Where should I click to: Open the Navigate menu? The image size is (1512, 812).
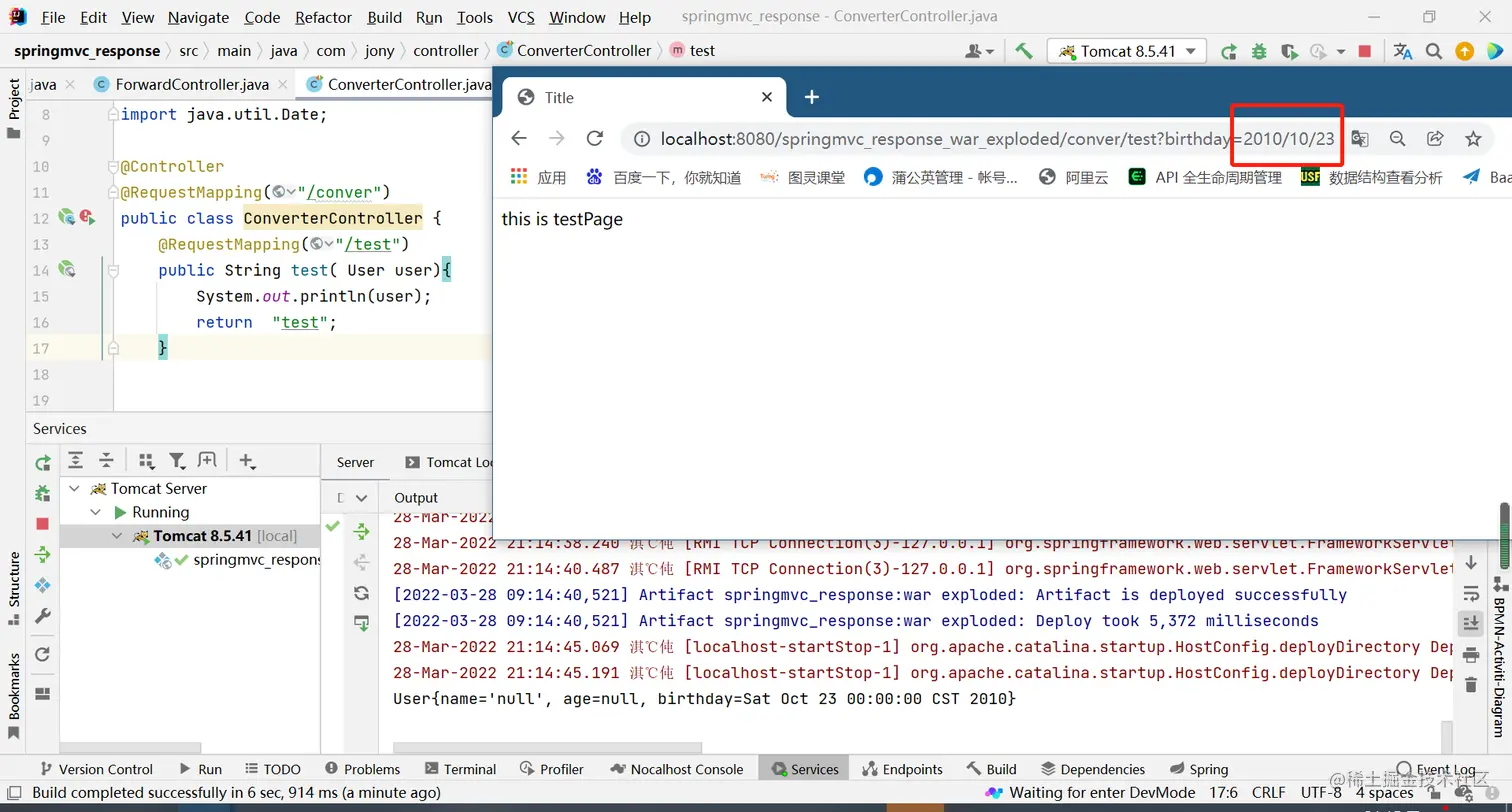198,18
